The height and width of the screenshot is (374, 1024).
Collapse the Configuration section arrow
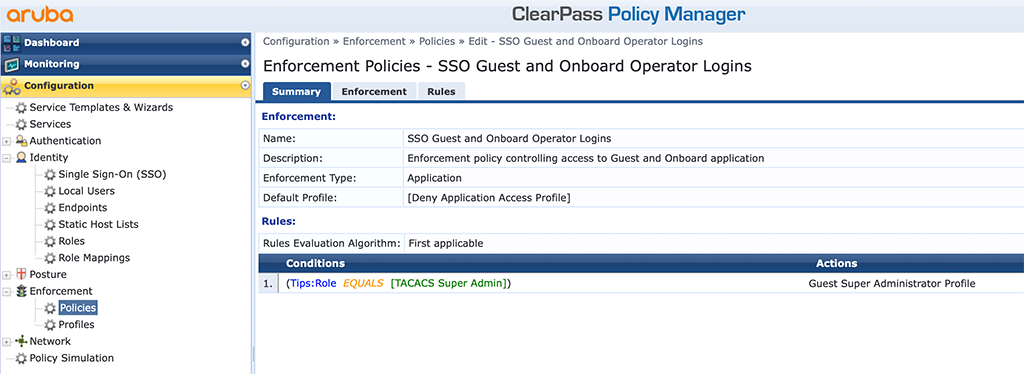[x=245, y=86]
